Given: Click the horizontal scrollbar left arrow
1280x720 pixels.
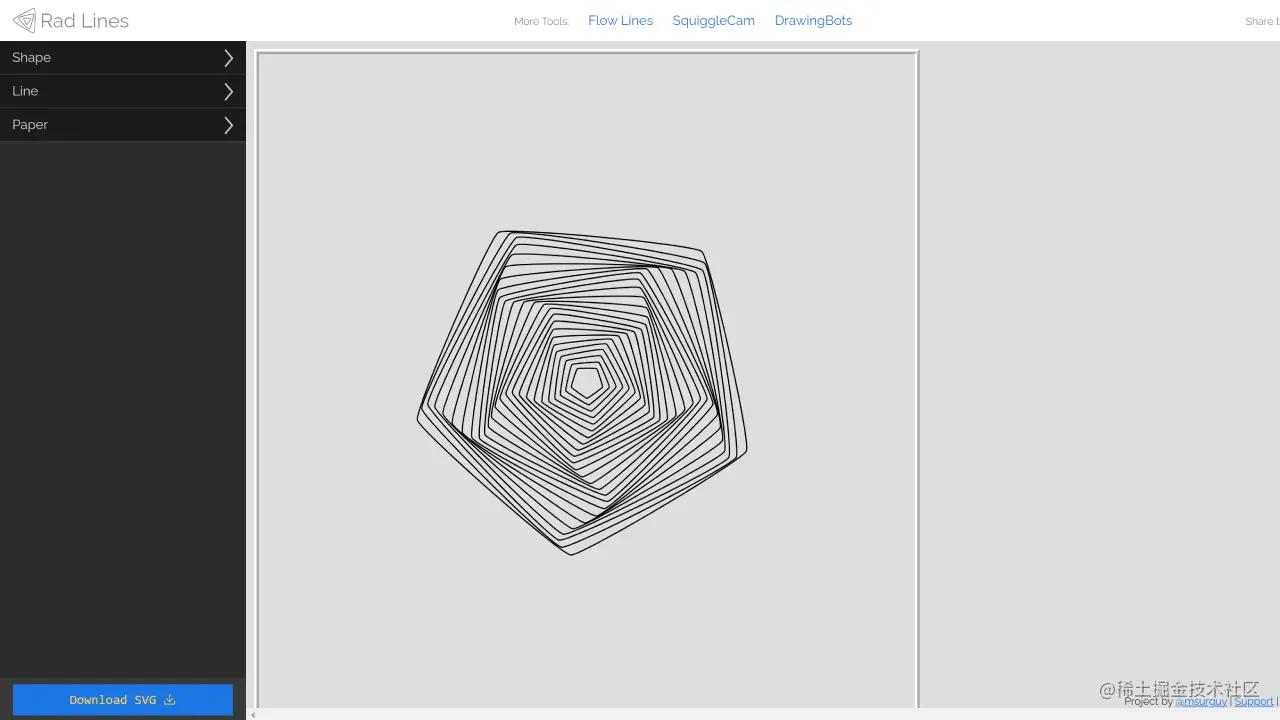Looking at the screenshot, I should (253, 714).
